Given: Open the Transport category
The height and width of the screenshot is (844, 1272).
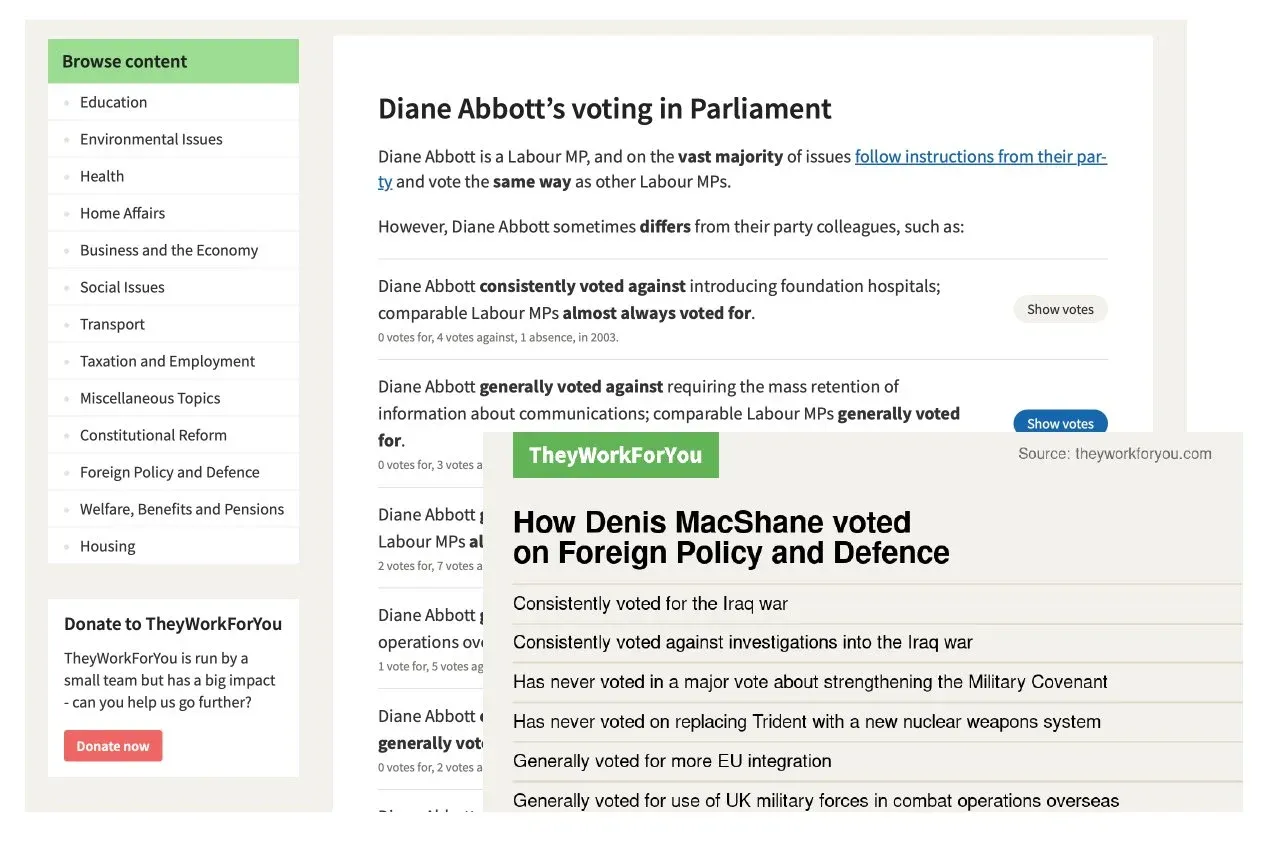Looking at the screenshot, I should click(112, 324).
